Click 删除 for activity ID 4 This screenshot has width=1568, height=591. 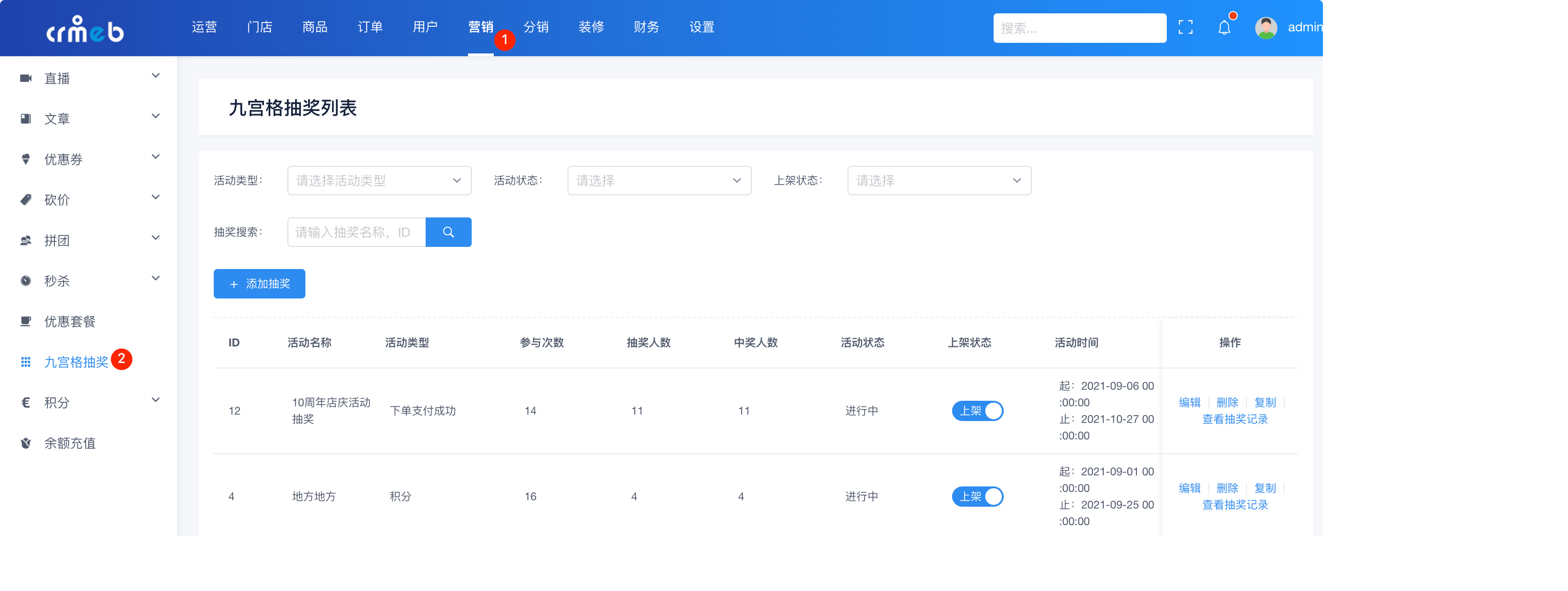click(1227, 488)
